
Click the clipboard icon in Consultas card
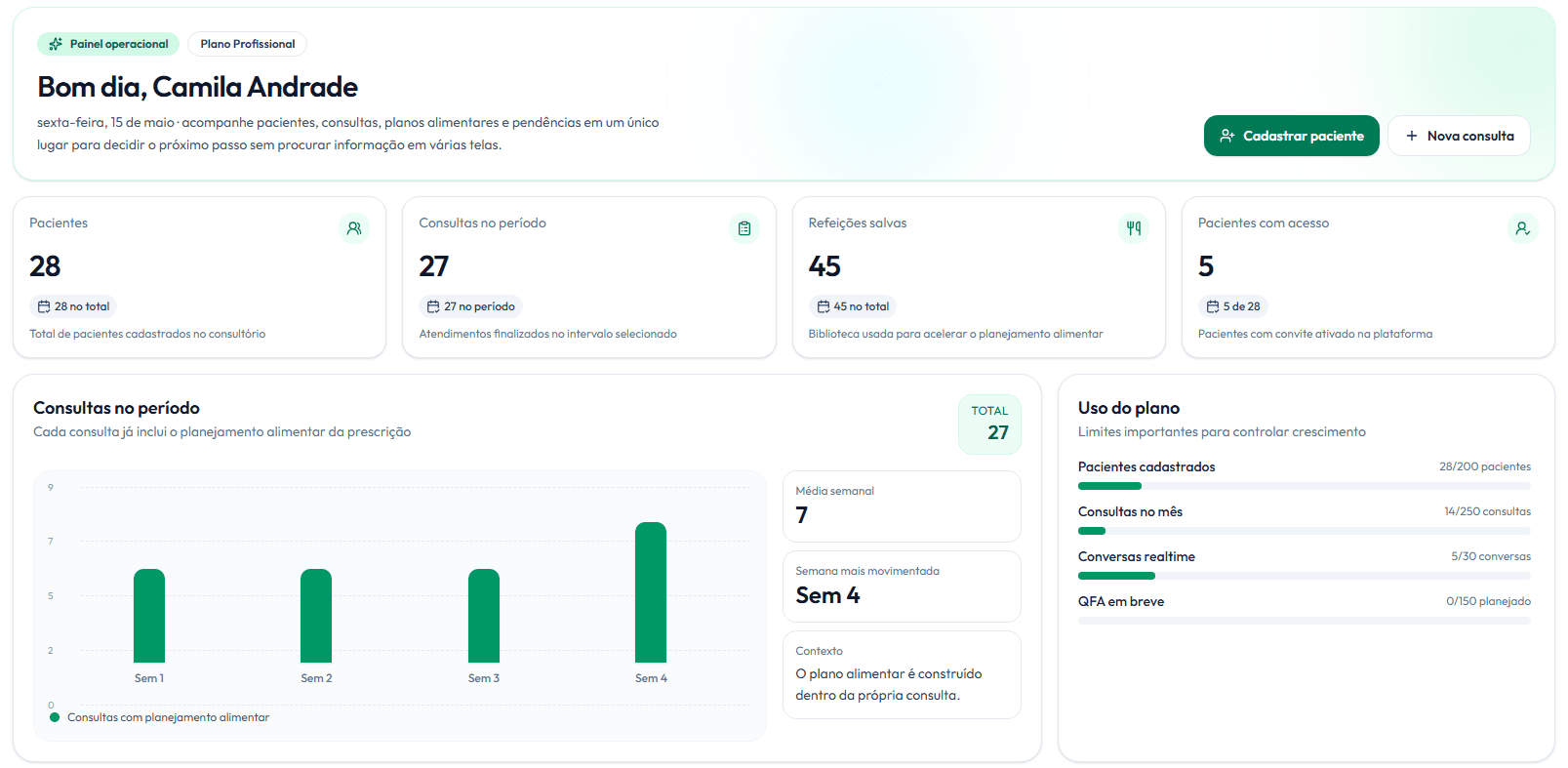click(x=744, y=228)
